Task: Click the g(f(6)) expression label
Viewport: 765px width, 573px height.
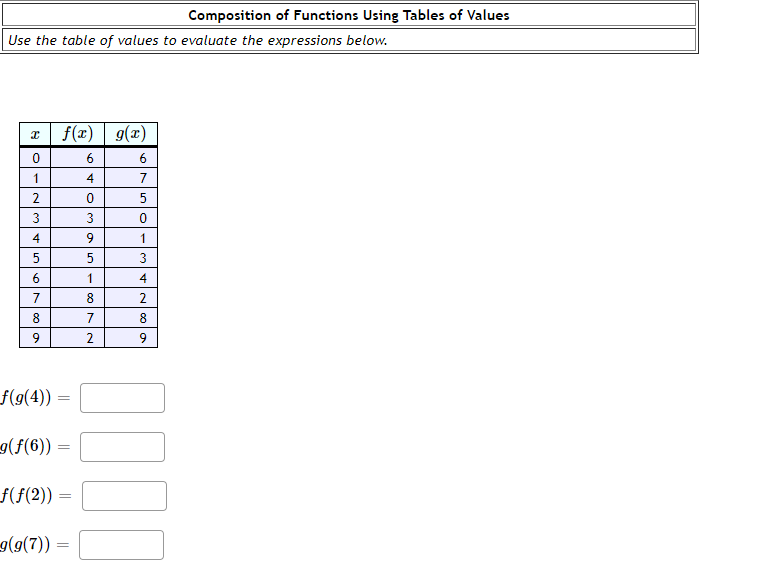Action: [x=26, y=446]
